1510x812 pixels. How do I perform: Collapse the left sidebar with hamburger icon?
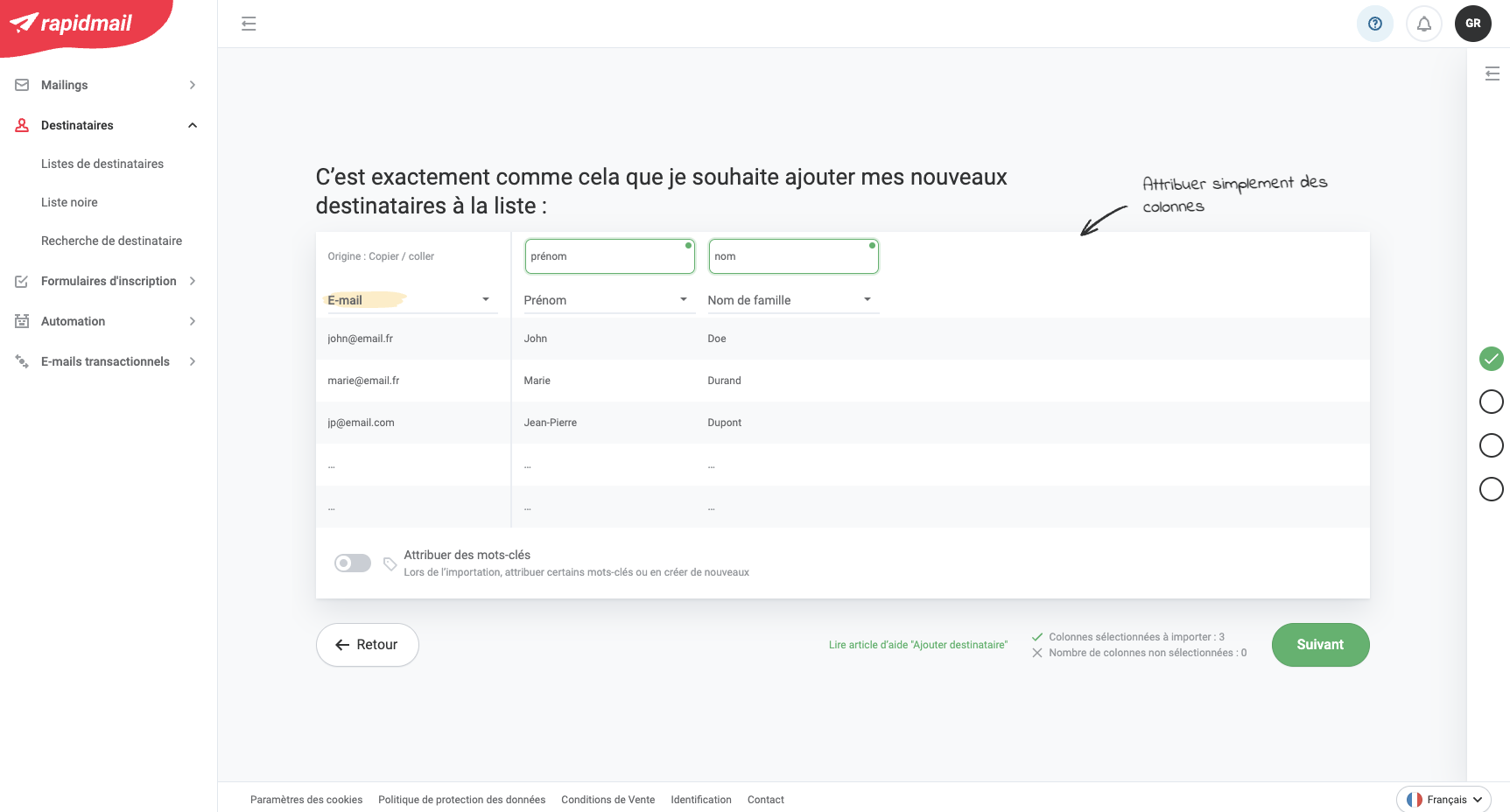249,24
